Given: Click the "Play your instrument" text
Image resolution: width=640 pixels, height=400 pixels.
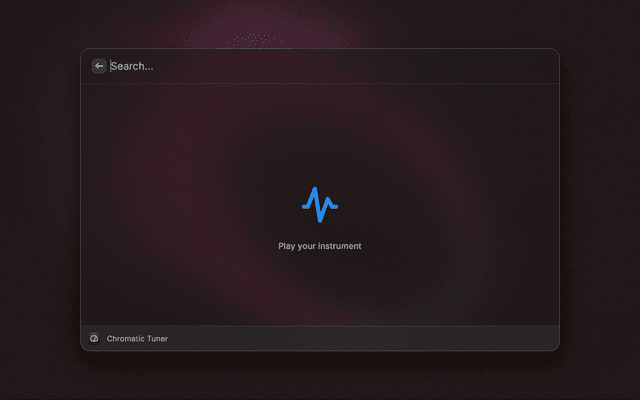Looking at the screenshot, I should pyautogui.click(x=320, y=246).
